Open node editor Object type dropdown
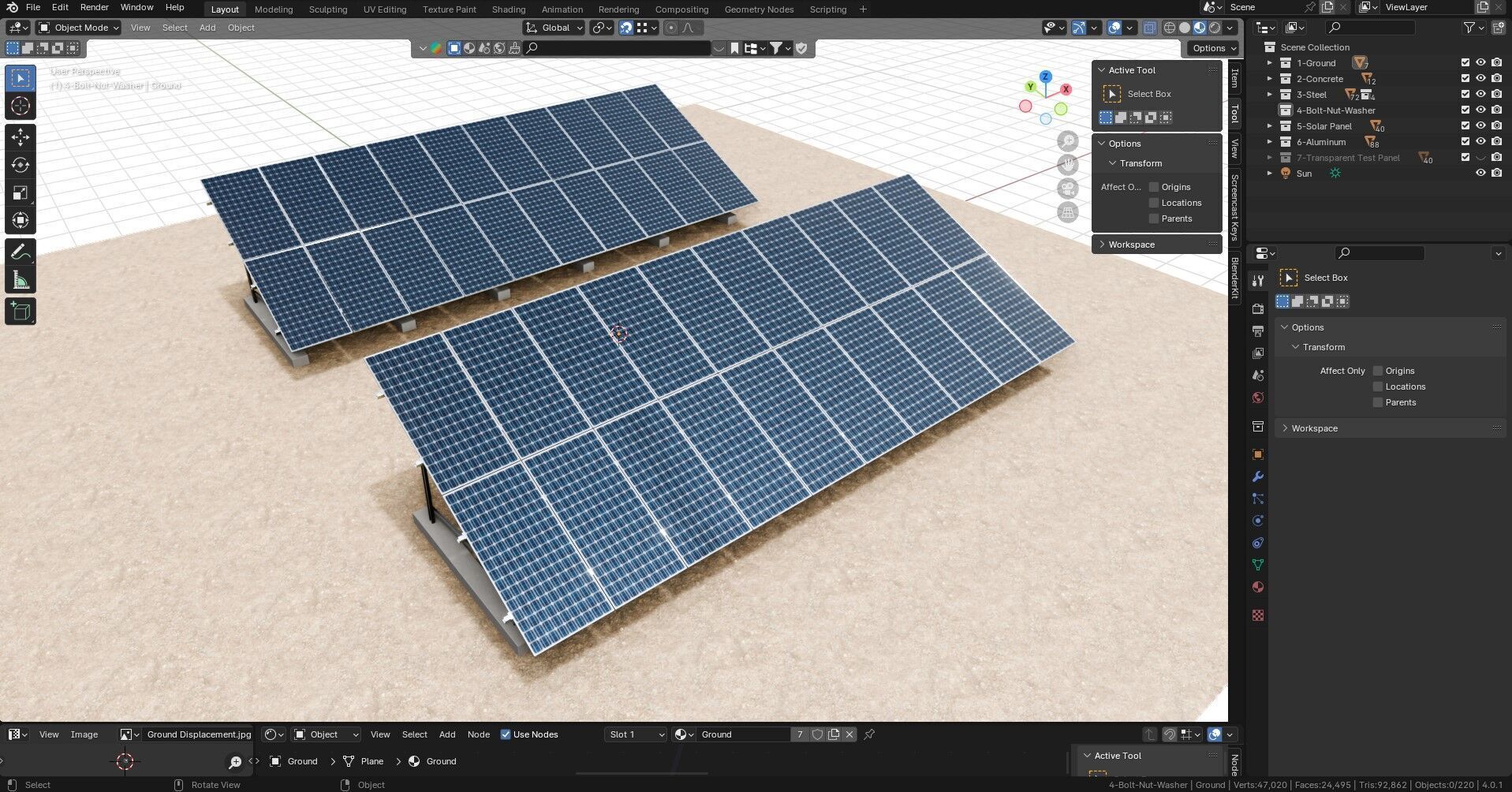The width and height of the screenshot is (1512, 792). (x=326, y=734)
